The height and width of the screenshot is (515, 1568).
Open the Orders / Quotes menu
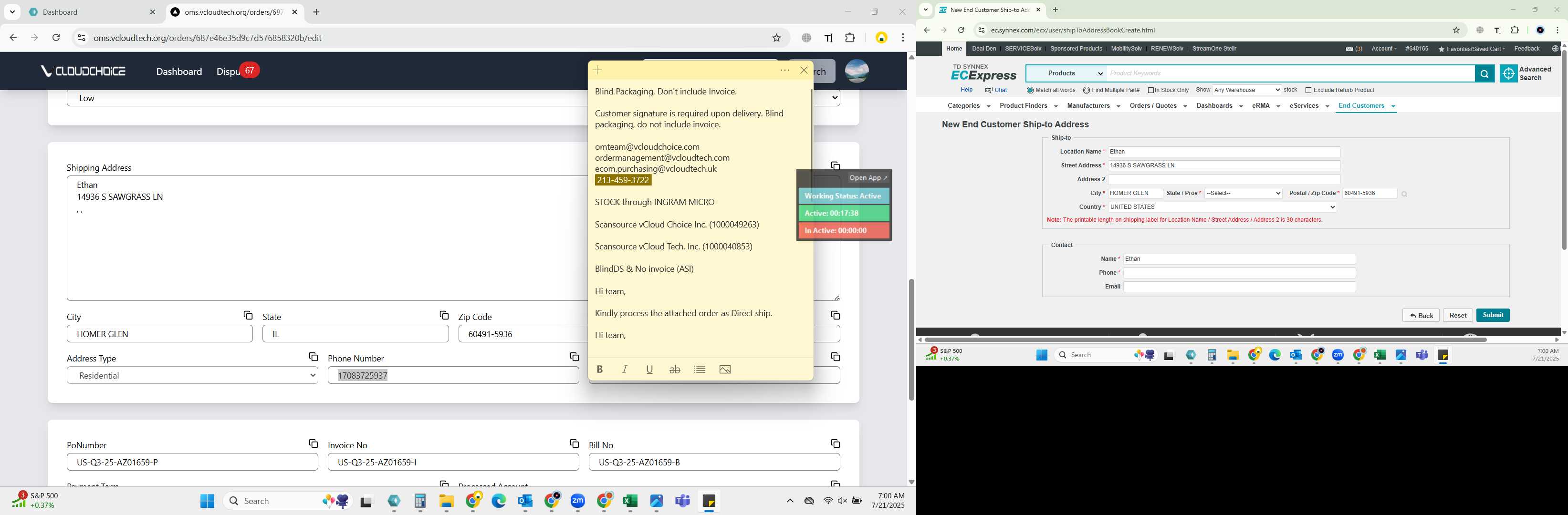coord(1158,106)
